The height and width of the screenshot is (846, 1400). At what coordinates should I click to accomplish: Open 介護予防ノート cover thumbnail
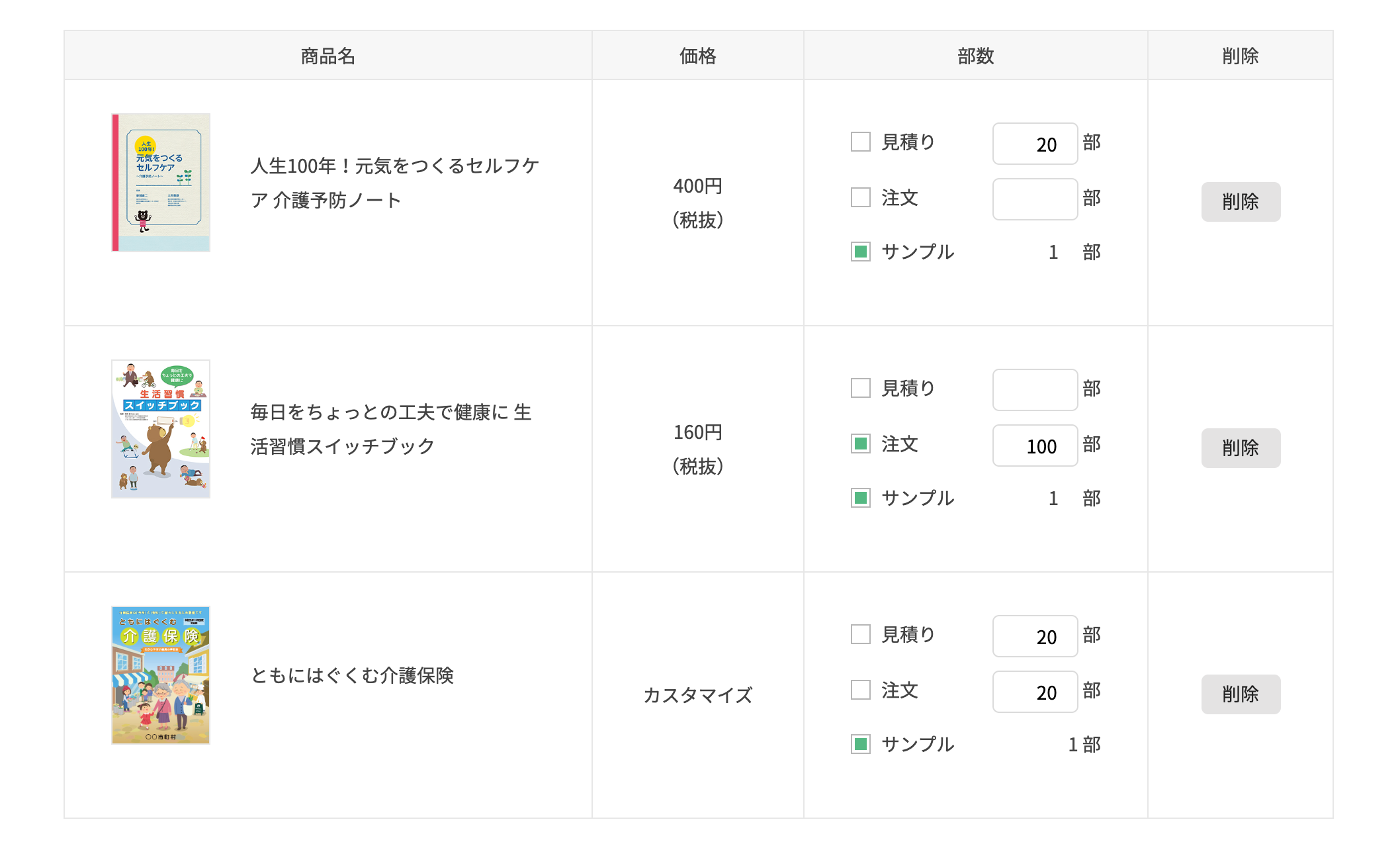pyautogui.click(x=161, y=183)
